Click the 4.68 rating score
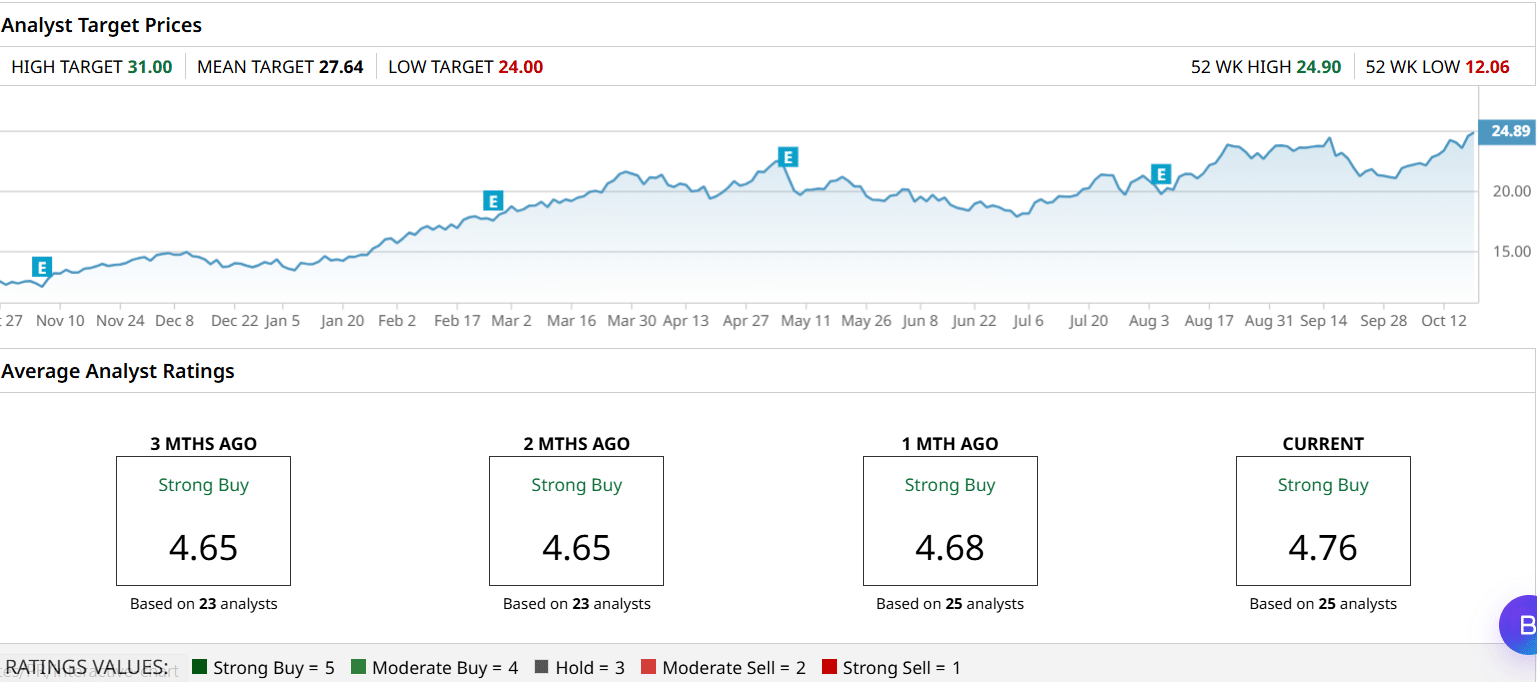This screenshot has width=1537, height=682. [x=950, y=548]
